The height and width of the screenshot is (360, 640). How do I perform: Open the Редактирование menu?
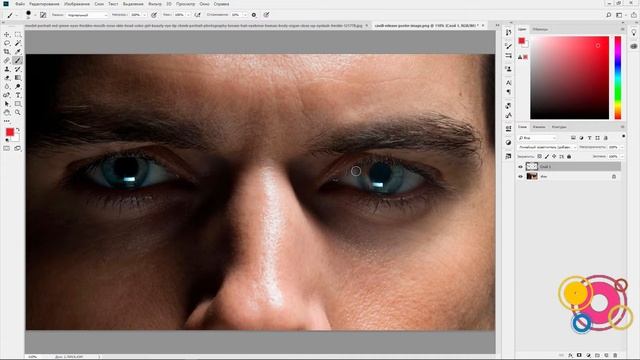click(x=44, y=4)
